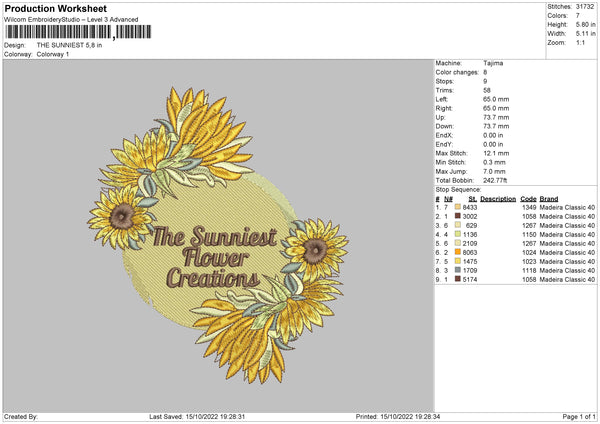This screenshot has width=600, height=424.
Task: Click the Max Jump value '7.0 mm'
Action: [x=494, y=171]
